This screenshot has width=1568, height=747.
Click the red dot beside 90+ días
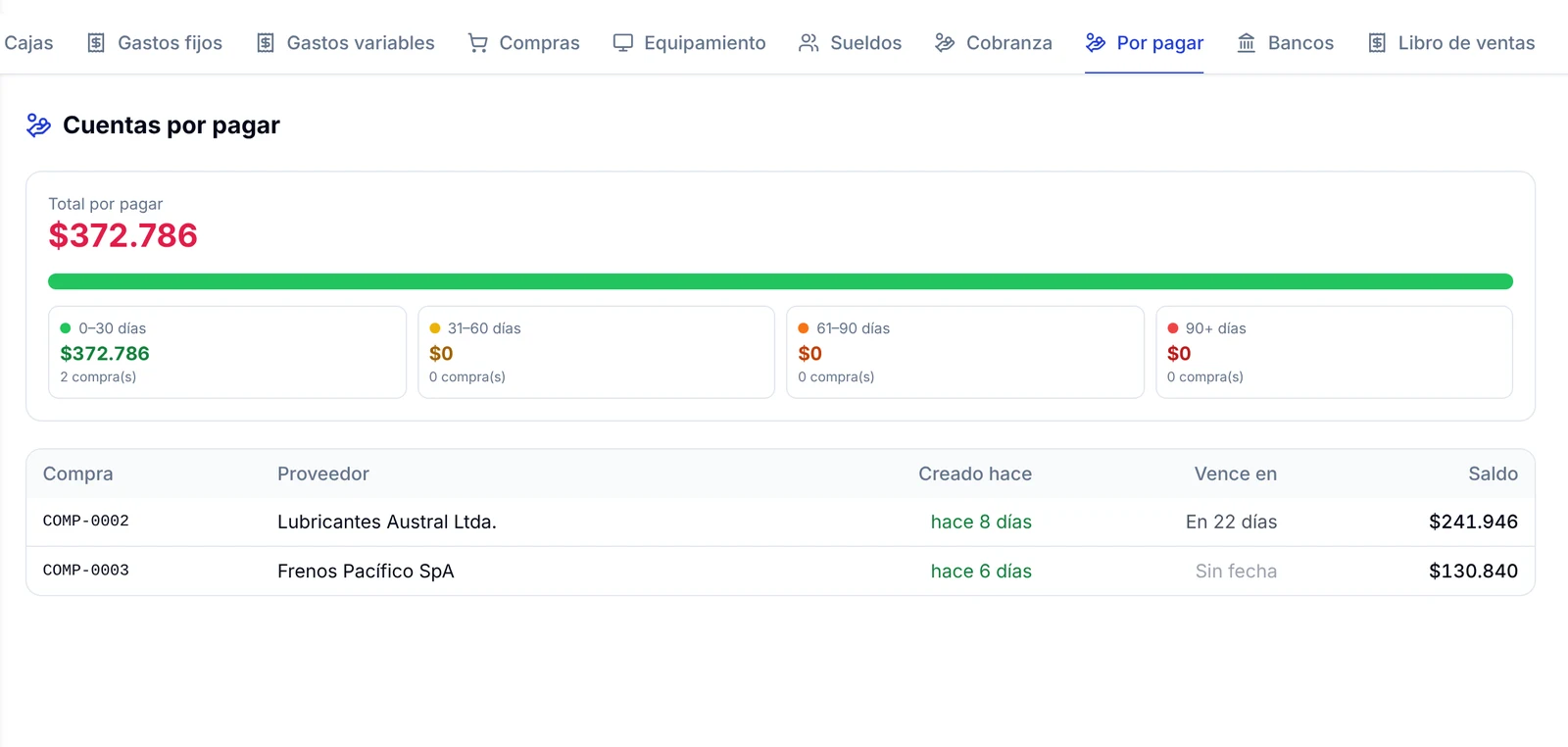point(1173,328)
